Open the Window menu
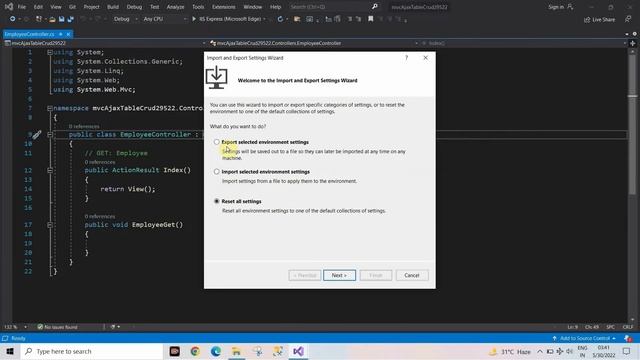Viewport: 640px width, 360px height. point(253,7)
